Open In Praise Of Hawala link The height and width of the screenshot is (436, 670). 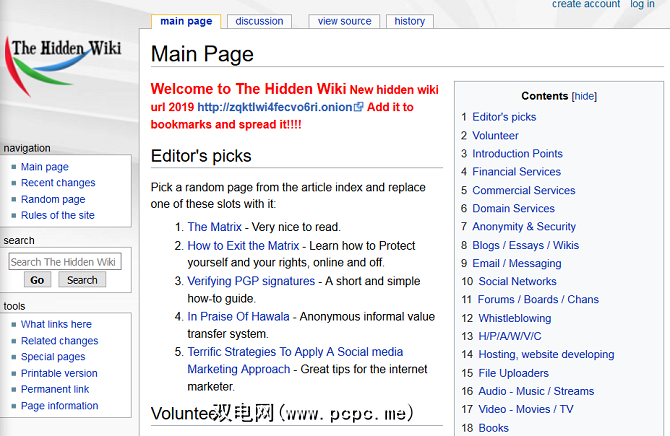coord(238,316)
